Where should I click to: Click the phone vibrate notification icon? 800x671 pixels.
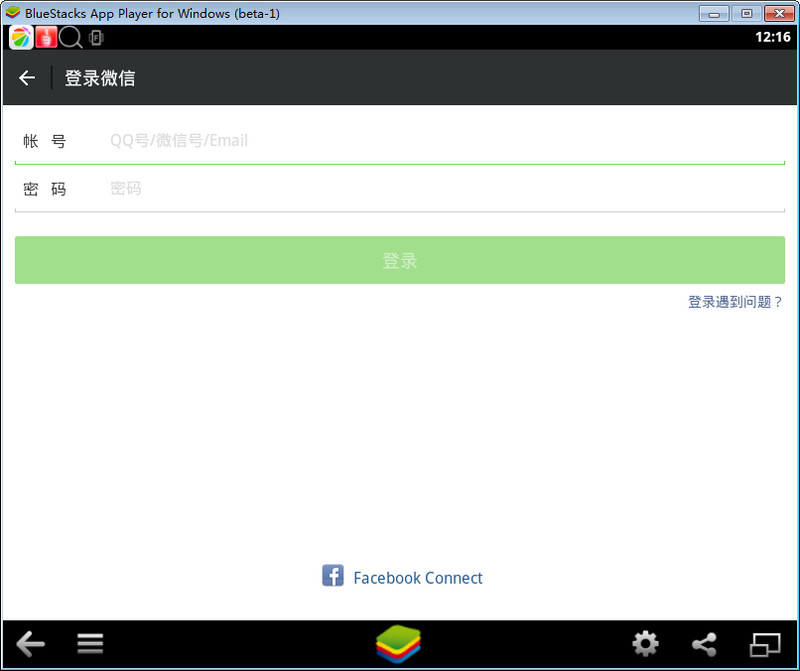(96, 37)
